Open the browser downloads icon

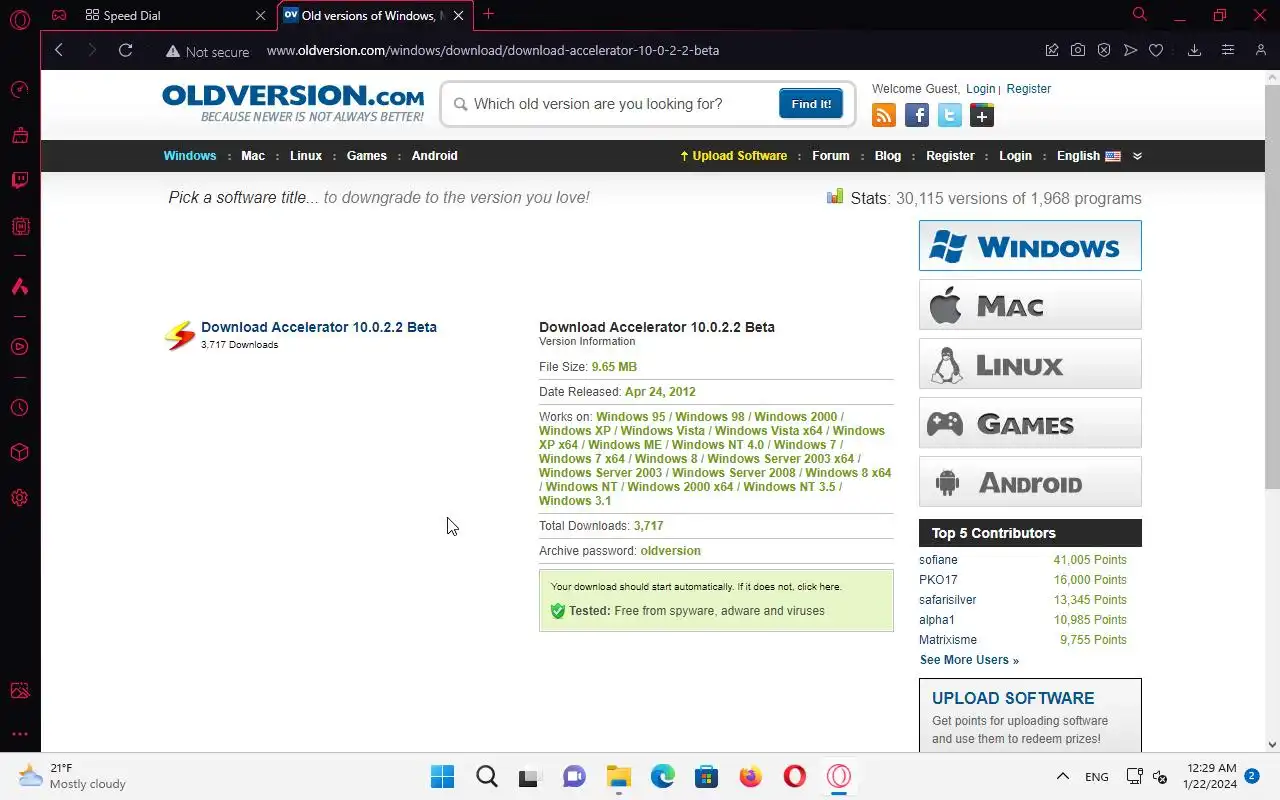coord(1194,50)
